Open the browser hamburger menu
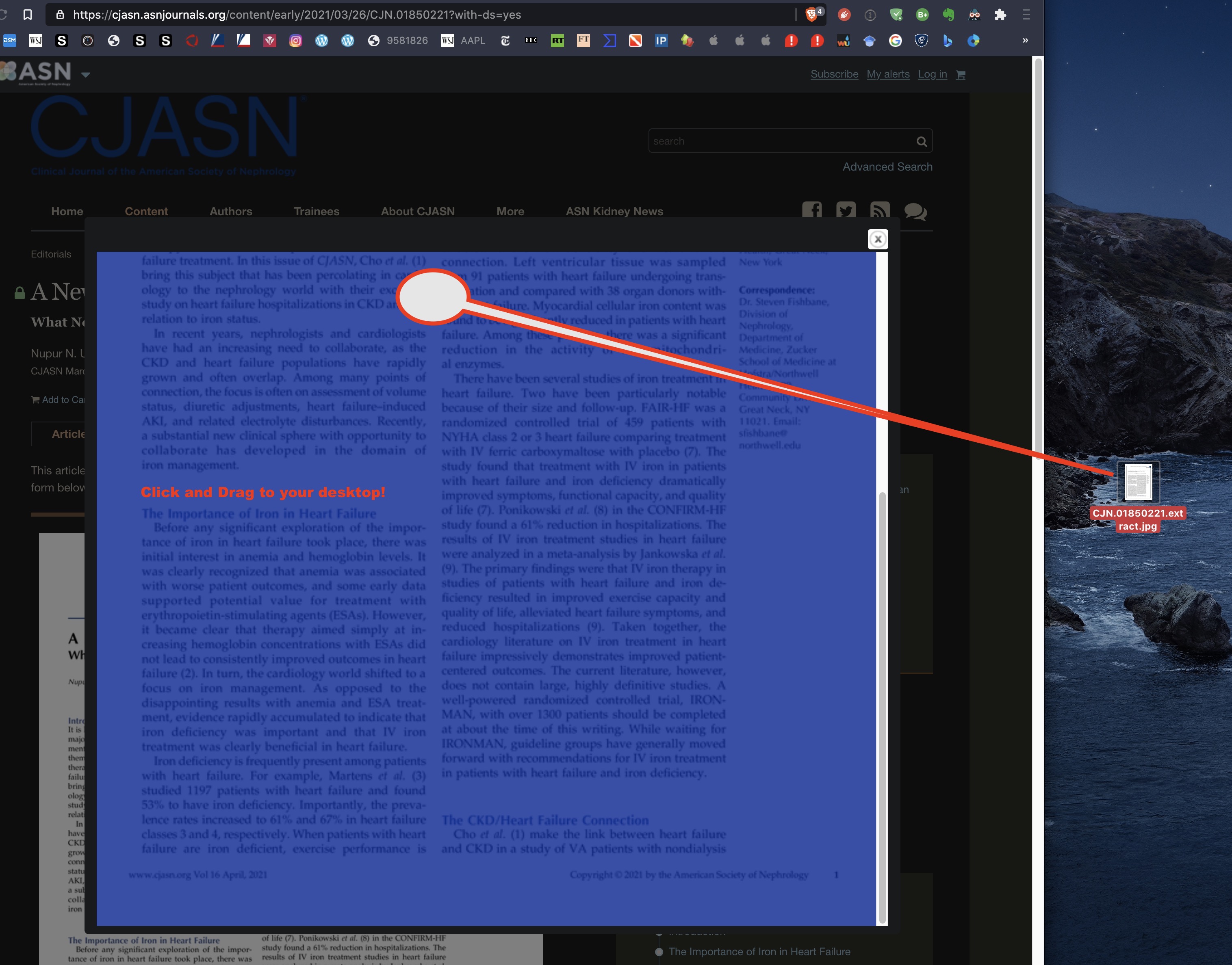 [x=1026, y=15]
